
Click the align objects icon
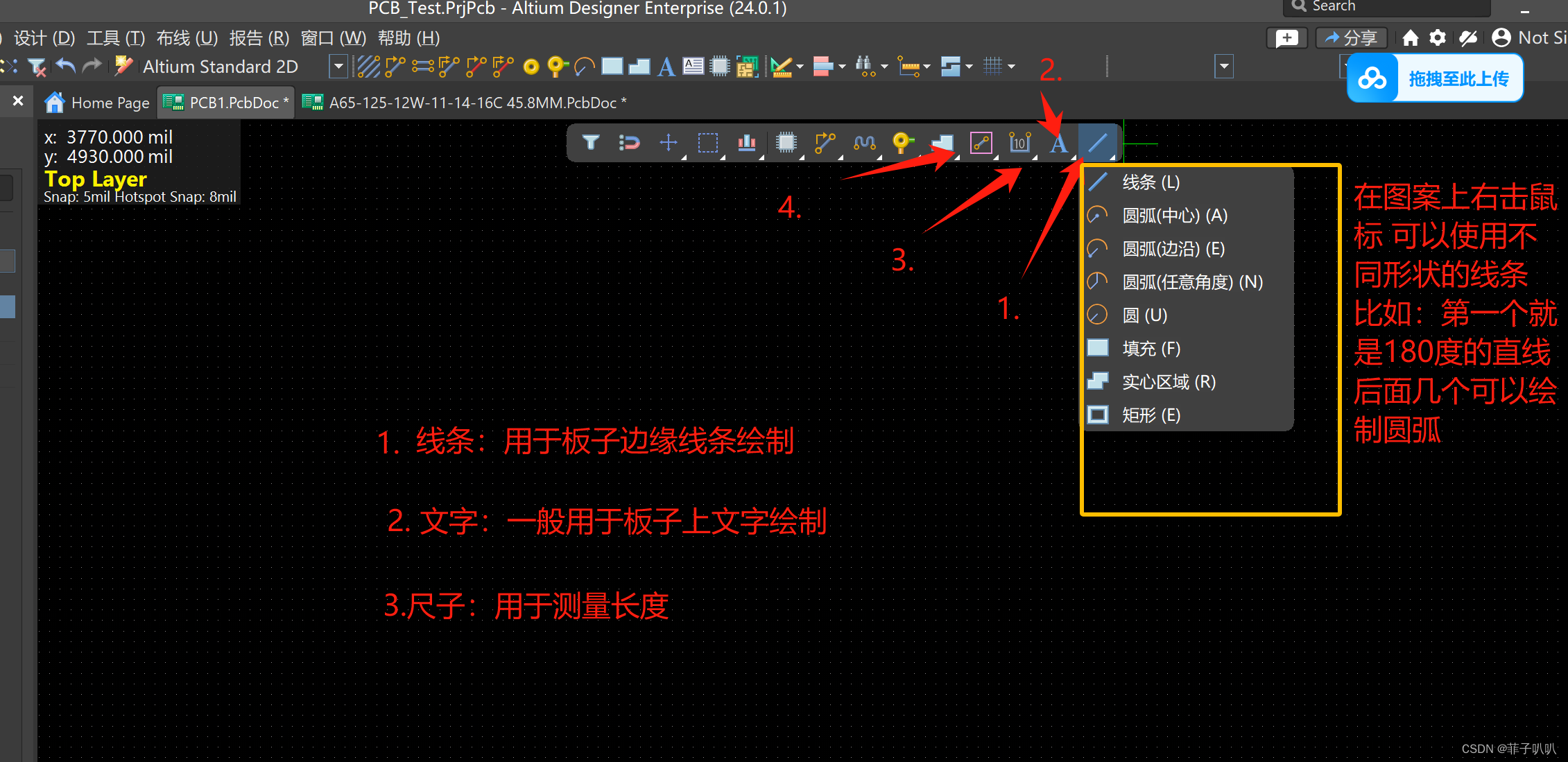click(x=746, y=143)
